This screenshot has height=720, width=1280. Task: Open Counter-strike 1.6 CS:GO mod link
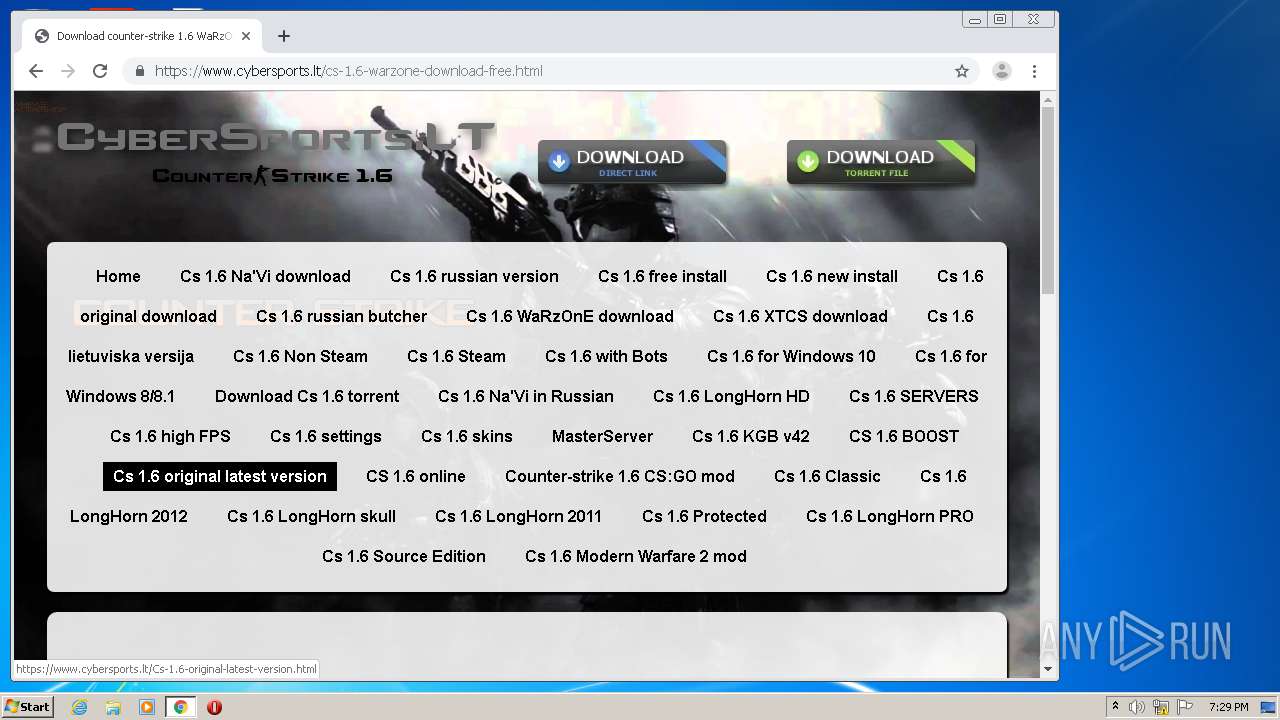[620, 476]
